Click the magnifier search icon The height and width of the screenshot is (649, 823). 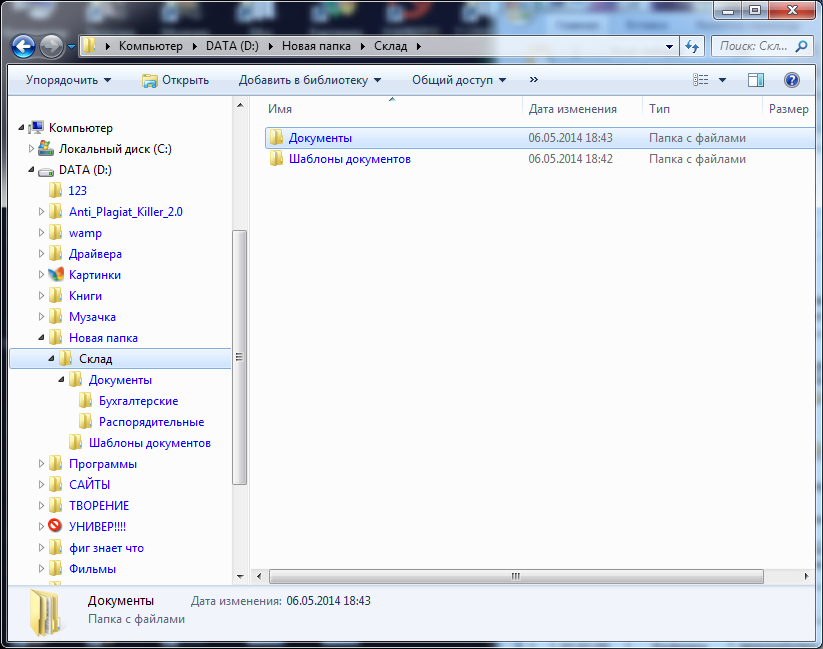pyautogui.click(x=801, y=46)
